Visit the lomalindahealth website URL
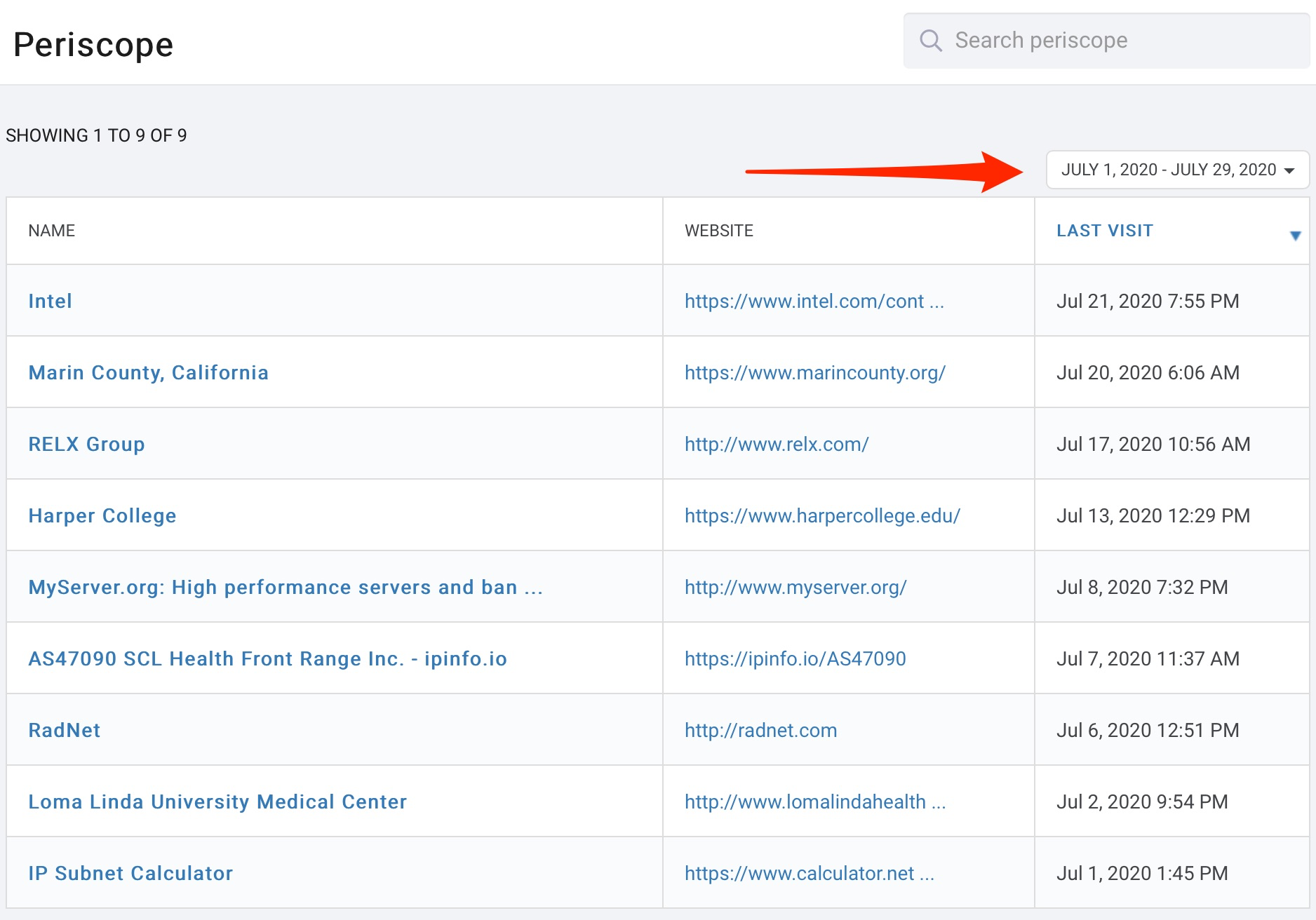 (815, 801)
